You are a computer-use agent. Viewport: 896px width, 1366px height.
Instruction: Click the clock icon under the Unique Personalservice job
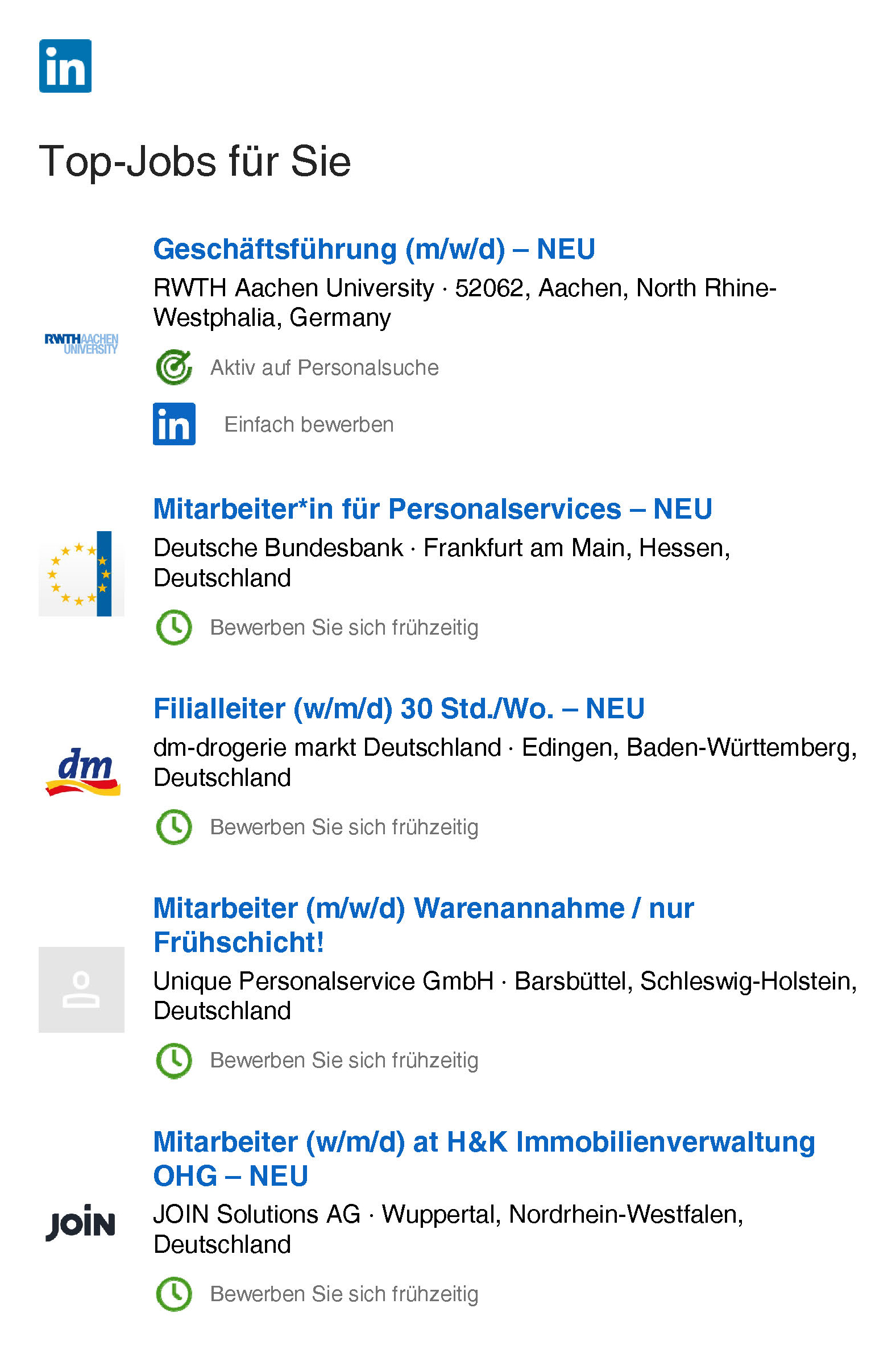pos(174,1061)
